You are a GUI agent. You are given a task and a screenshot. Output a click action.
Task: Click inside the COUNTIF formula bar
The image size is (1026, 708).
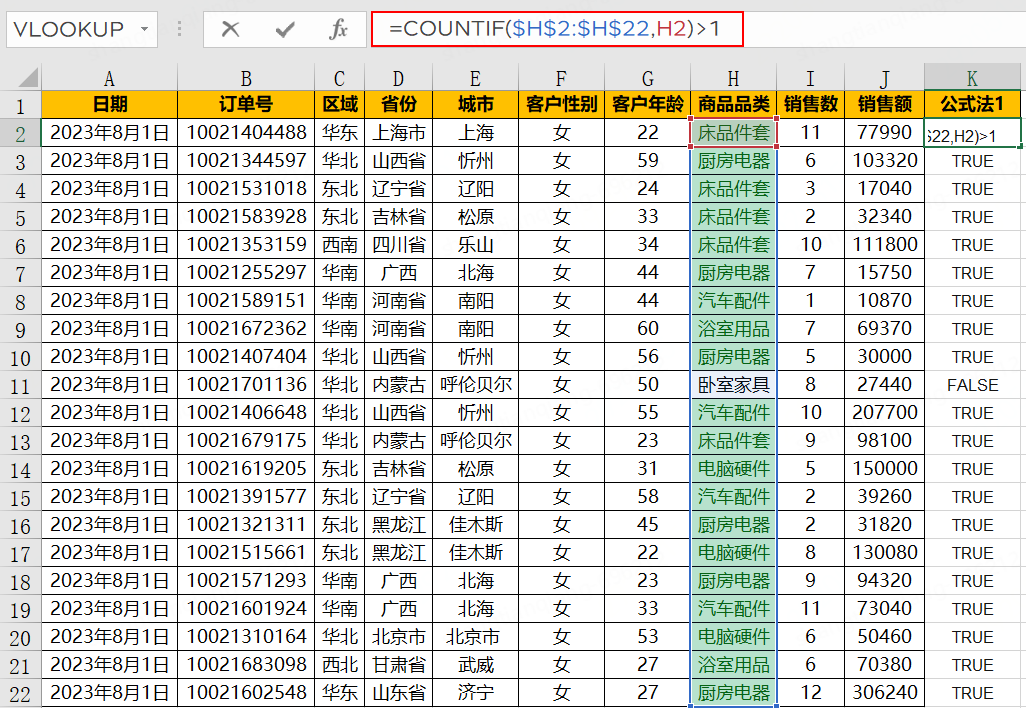pos(555,30)
